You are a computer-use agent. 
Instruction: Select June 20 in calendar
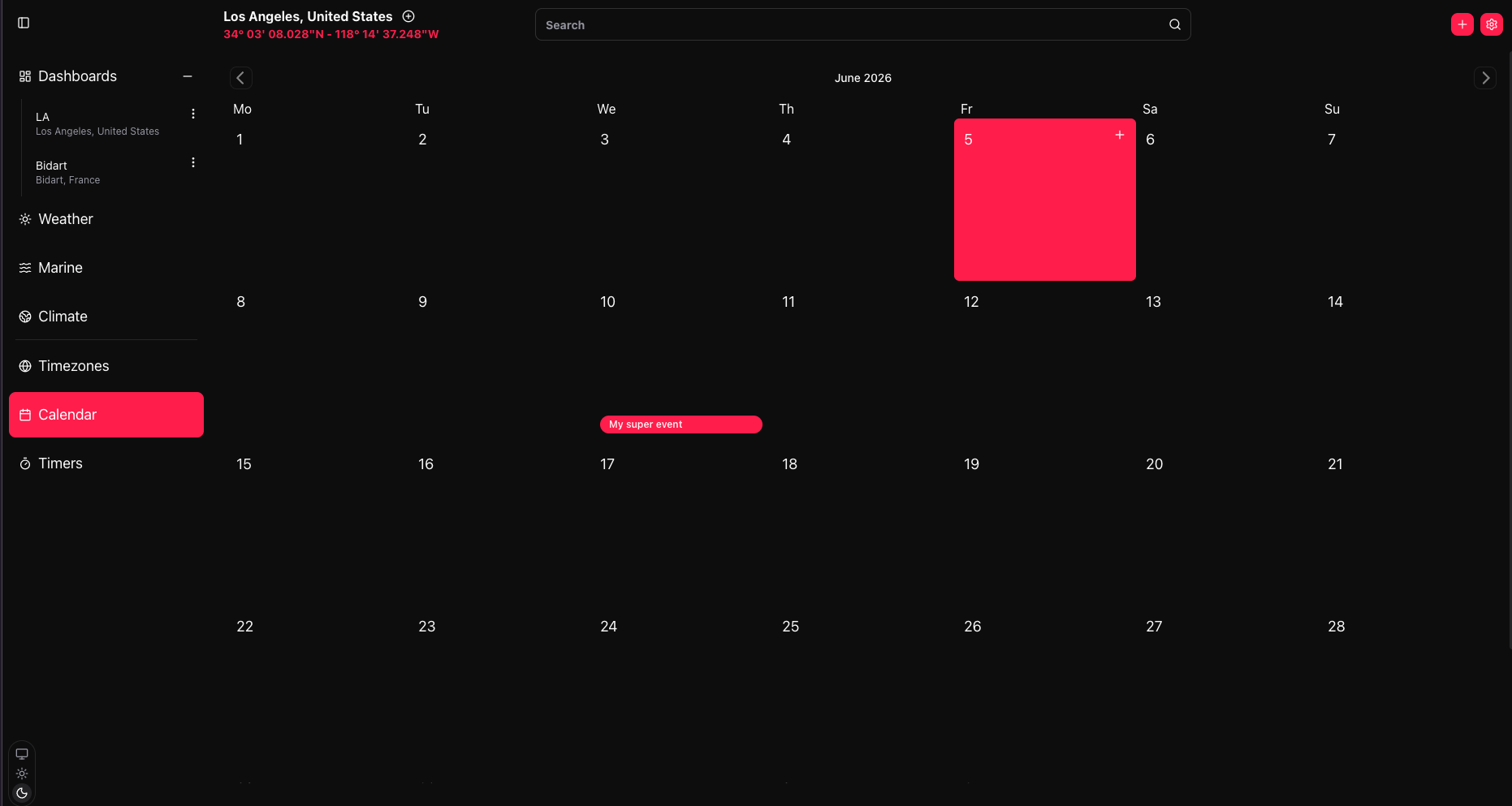1227,524
